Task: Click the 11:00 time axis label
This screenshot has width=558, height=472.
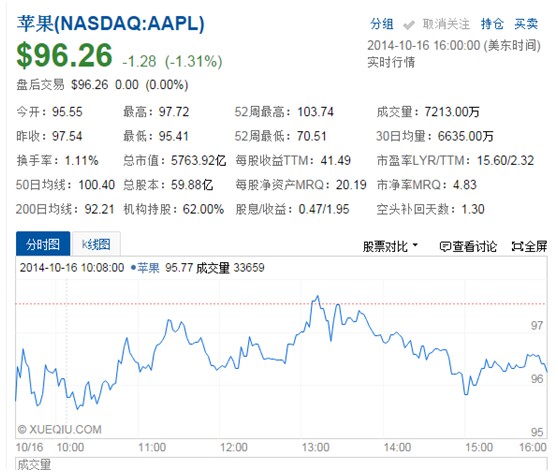Action: pyautogui.click(x=152, y=447)
